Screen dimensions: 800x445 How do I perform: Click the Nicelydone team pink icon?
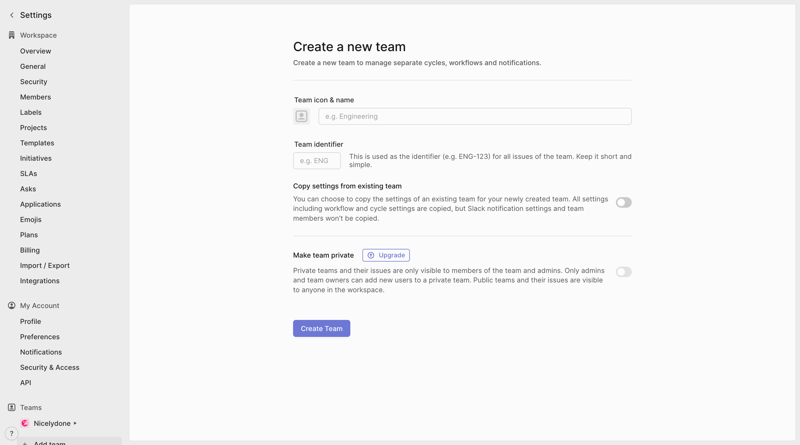24,423
